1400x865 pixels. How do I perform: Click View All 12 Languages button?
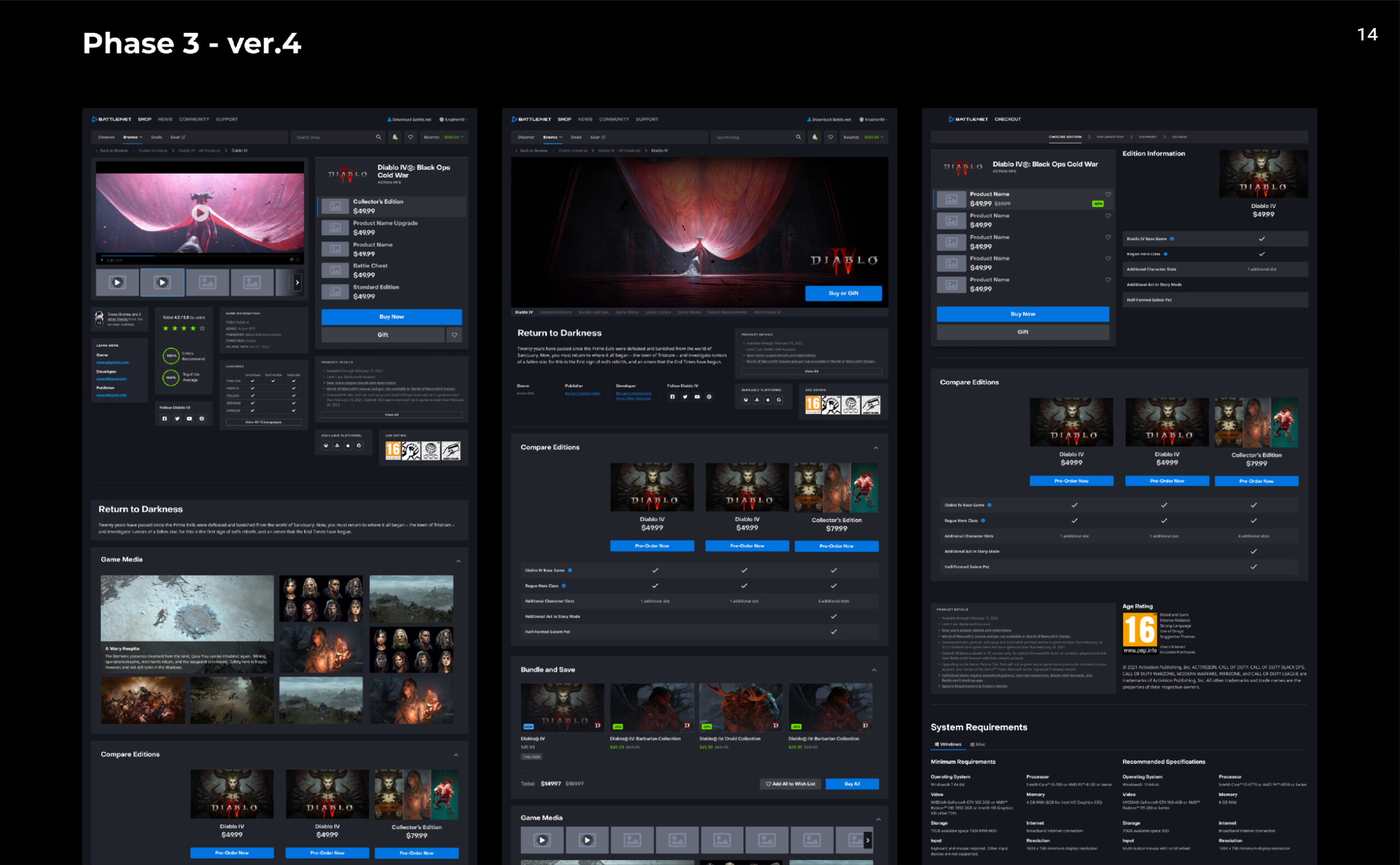tap(264, 422)
